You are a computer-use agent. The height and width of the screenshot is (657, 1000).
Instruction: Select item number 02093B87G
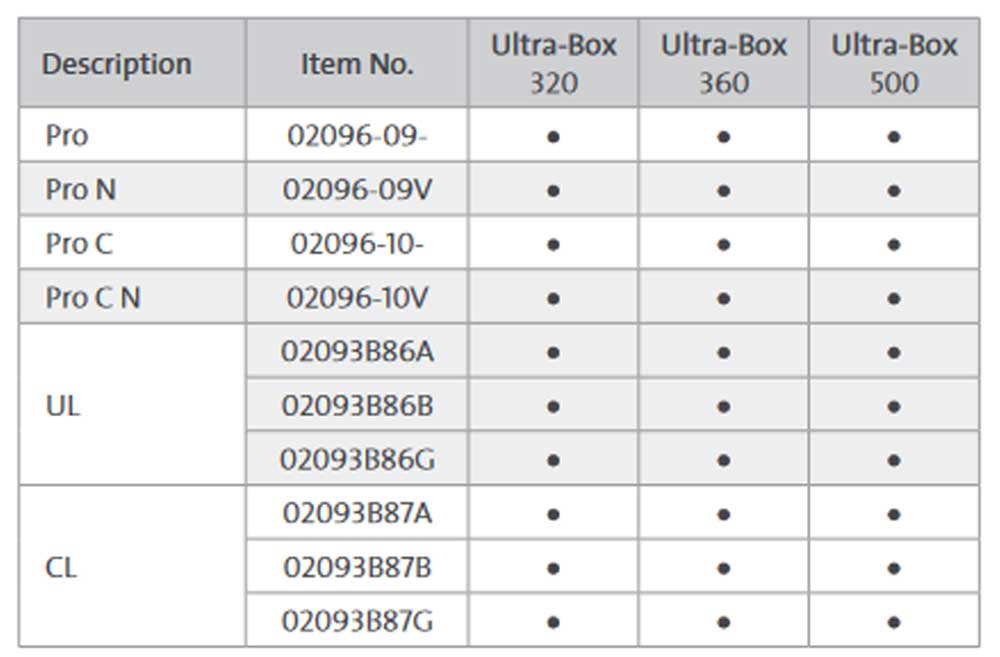(357, 622)
